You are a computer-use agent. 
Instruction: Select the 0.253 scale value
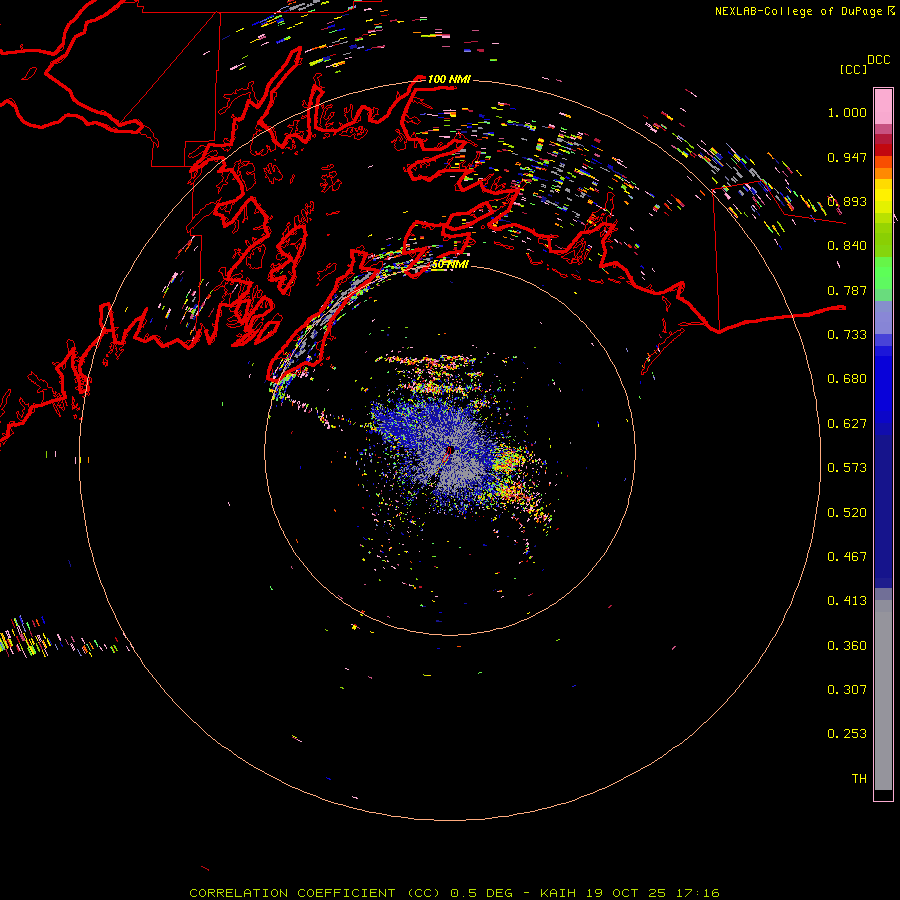(847, 734)
